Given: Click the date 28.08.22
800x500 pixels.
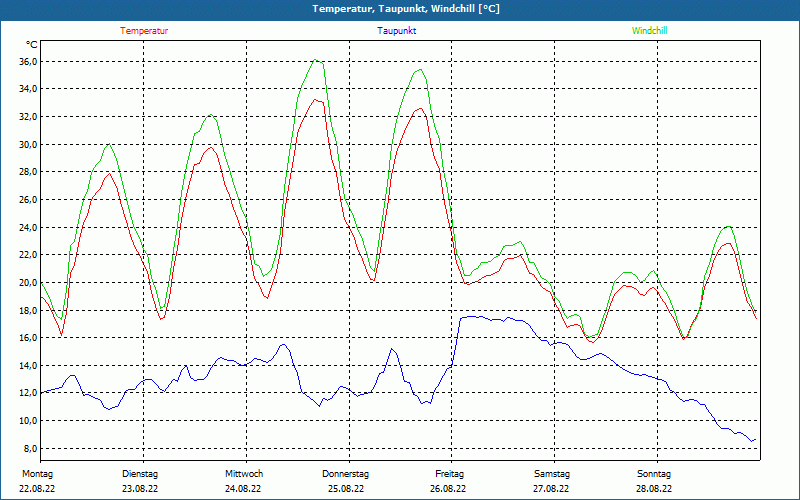Looking at the screenshot, I should tap(654, 489).
